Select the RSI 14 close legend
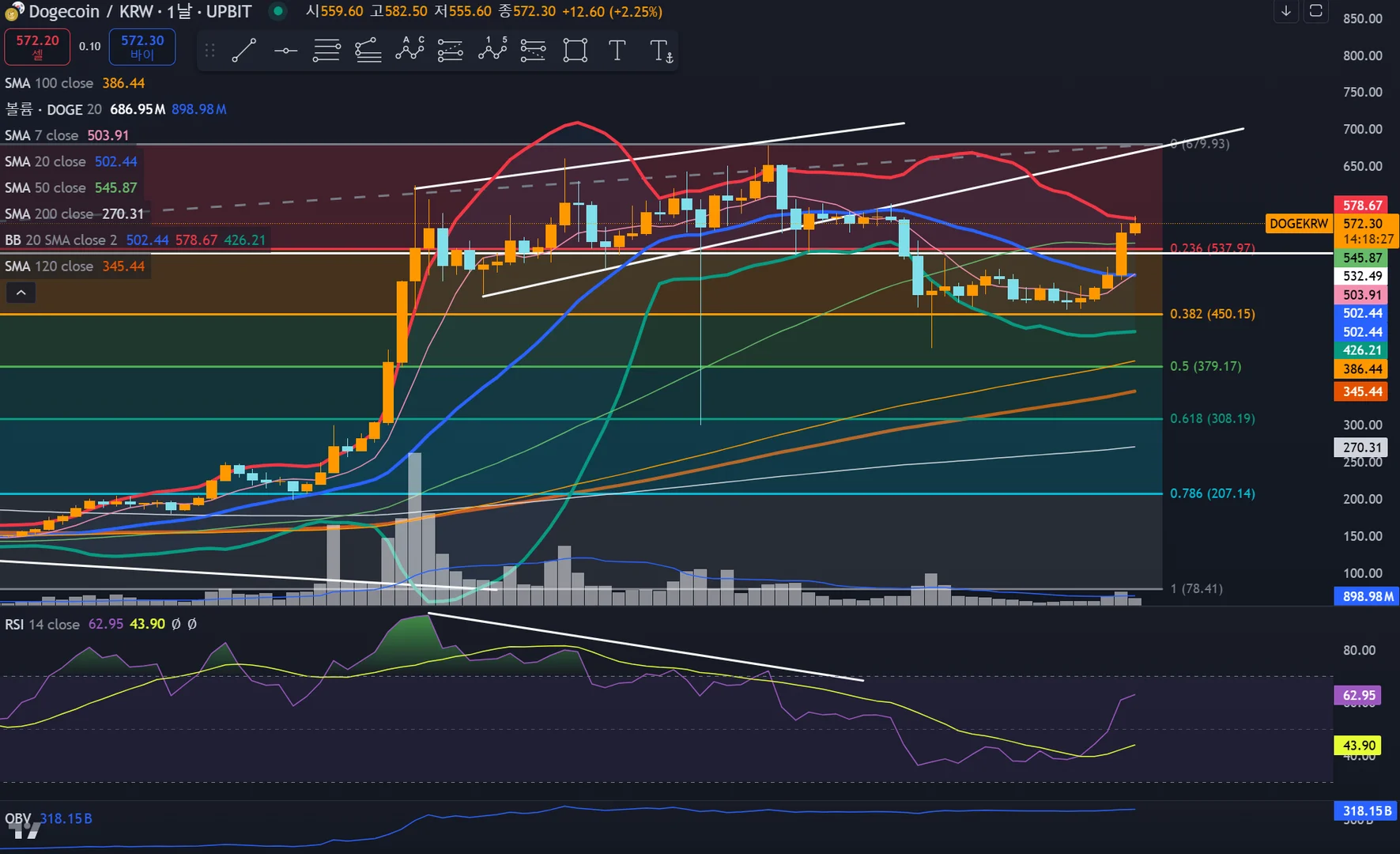This screenshot has height=854, width=1400. pyautogui.click(x=100, y=624)
